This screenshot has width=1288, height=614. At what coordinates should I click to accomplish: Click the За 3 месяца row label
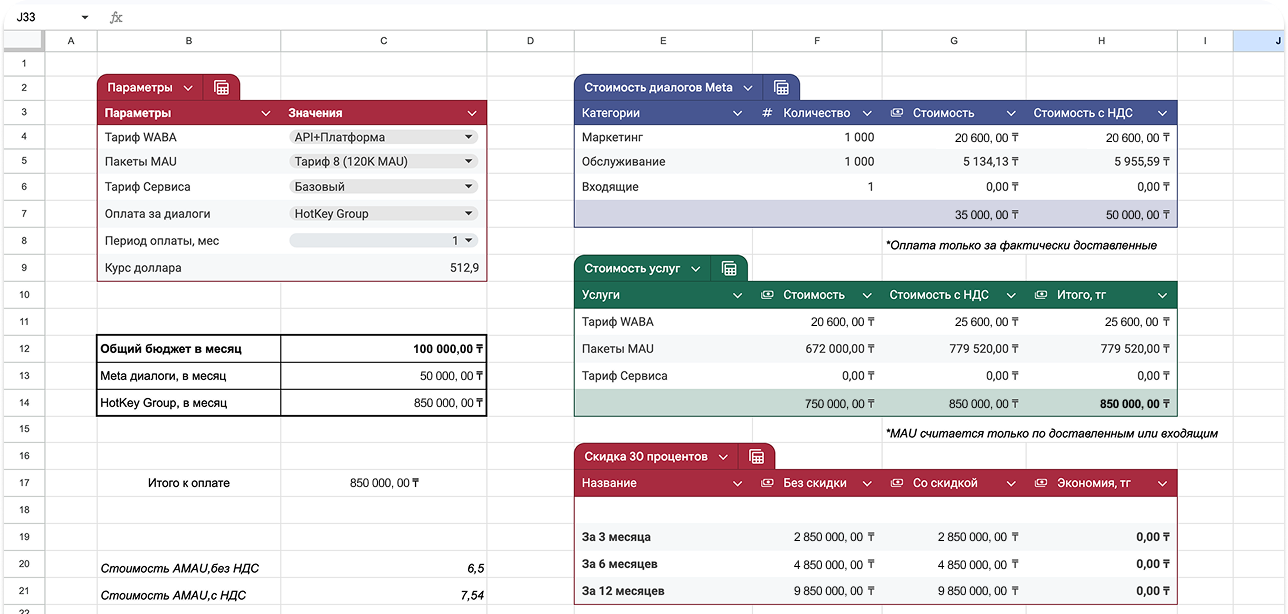pos(616,537)
